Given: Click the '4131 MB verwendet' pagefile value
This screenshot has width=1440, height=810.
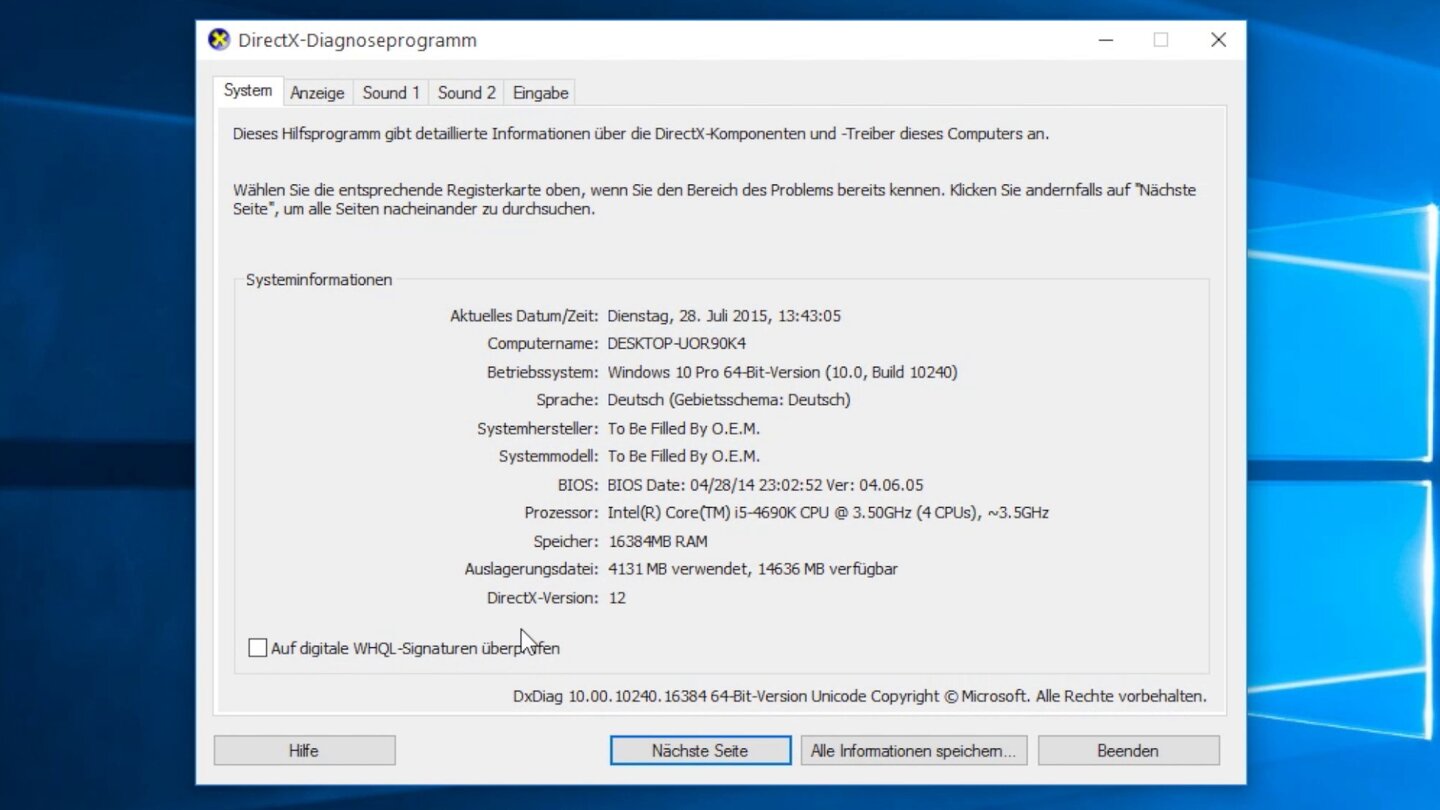Looking at the screenshot, I should [x=753, y=569].
